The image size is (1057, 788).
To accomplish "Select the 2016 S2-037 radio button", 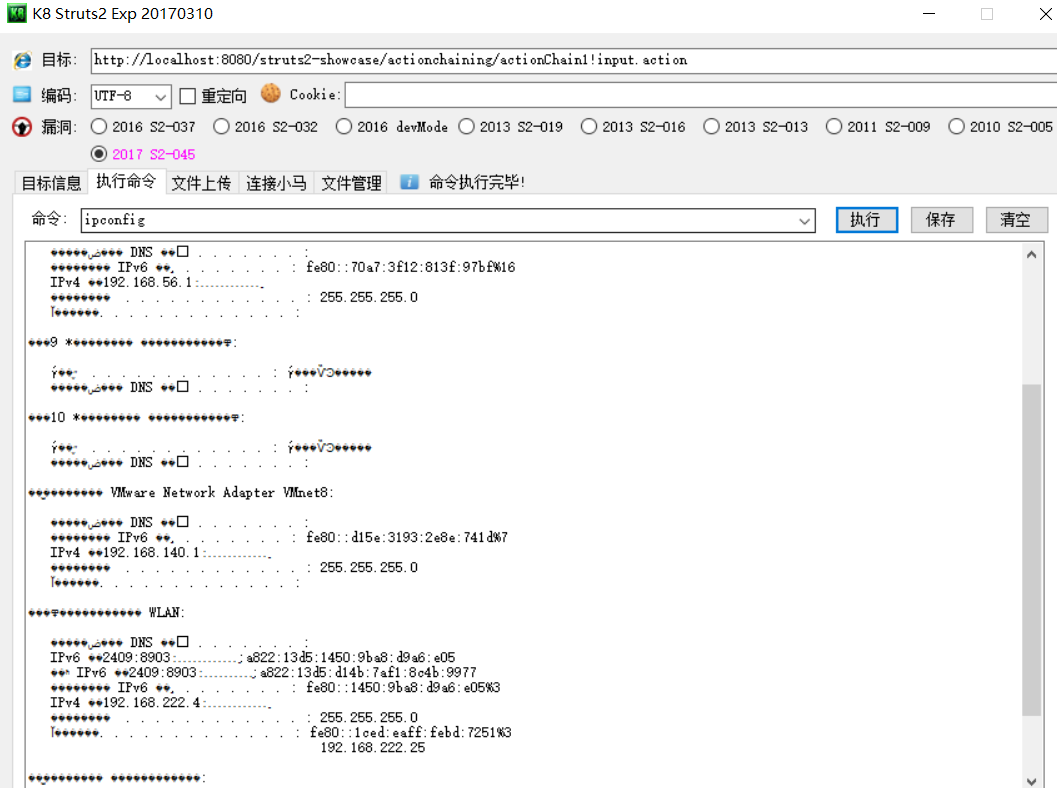I will point(98,126).
